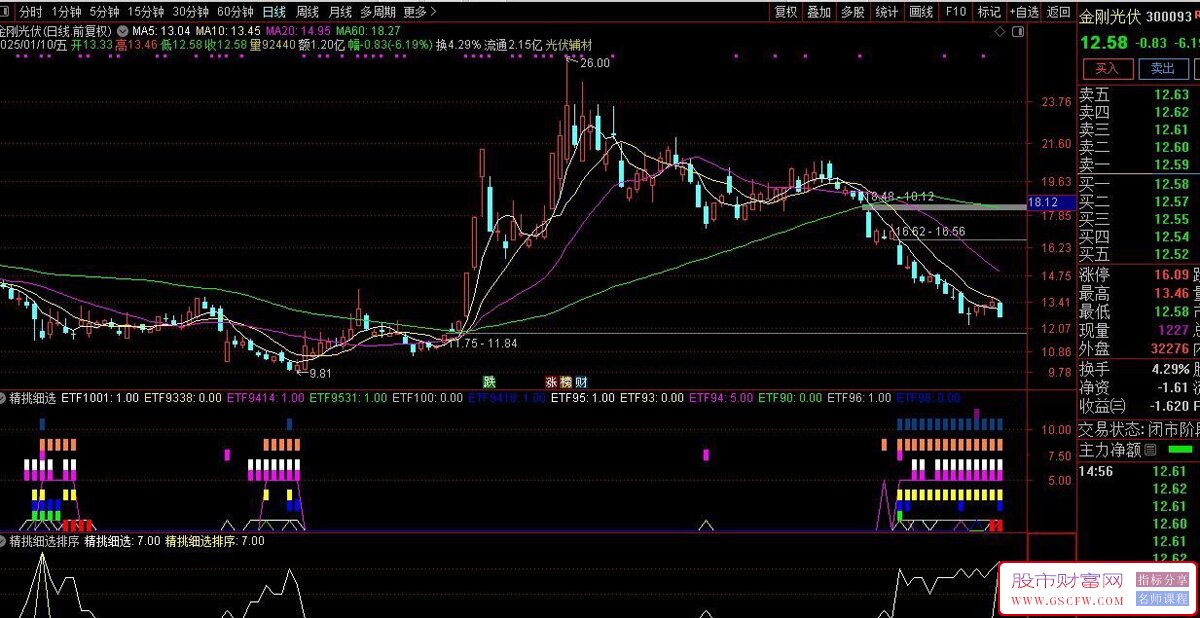The image size is (1200, 618).
Task: Switch to the 周线 weekly chart tab
Action: (x=308, y=12)
